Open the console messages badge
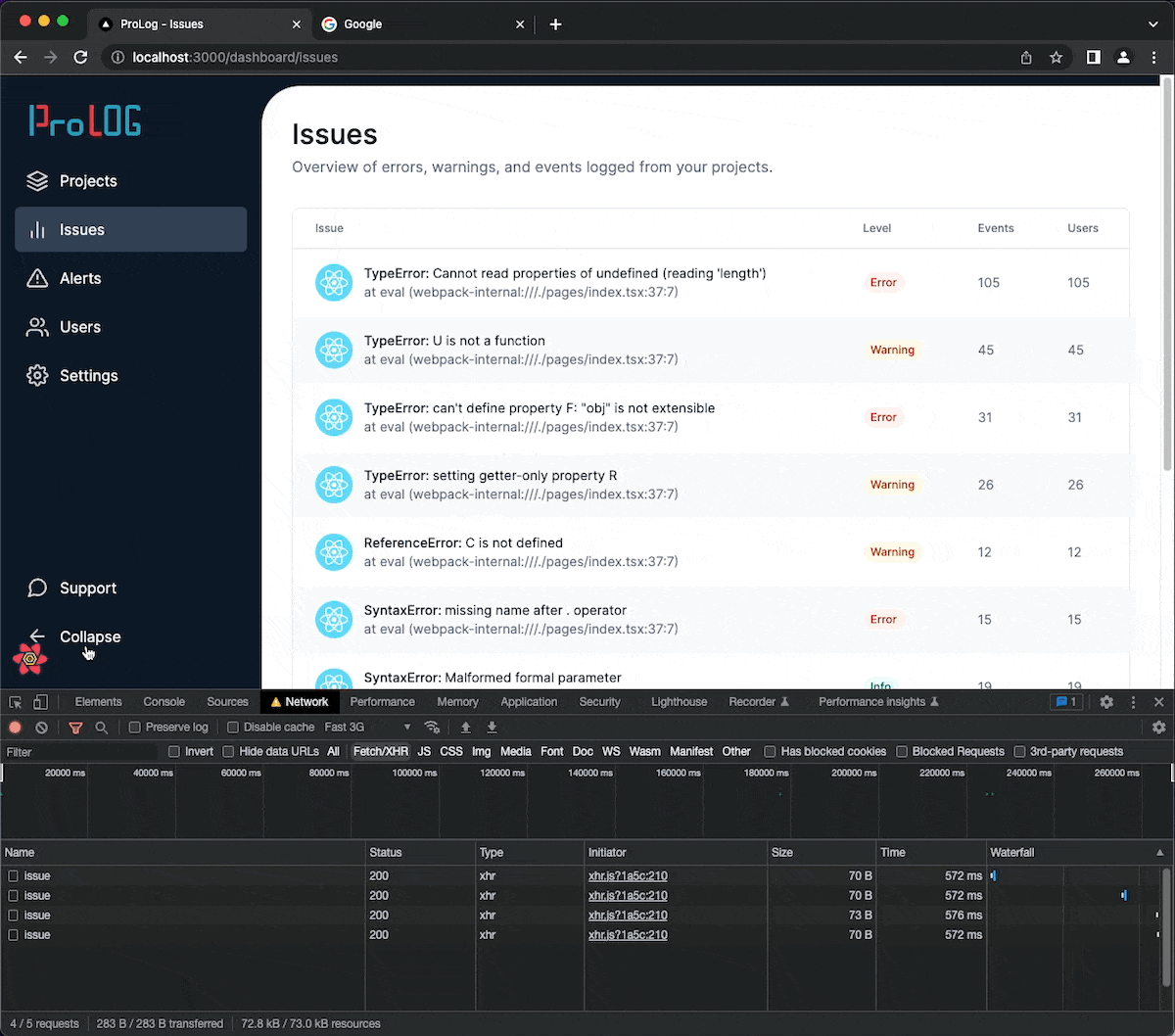 [x=1065, y=702]
